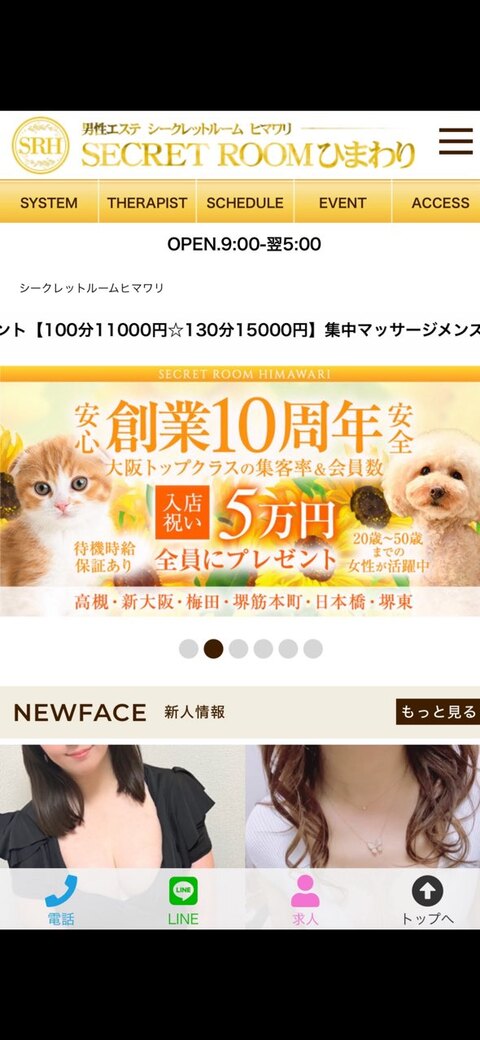480x1040 pixels.
Task: Select the third carousel dot
Action: pyautogui.click(x=239, y=649)
